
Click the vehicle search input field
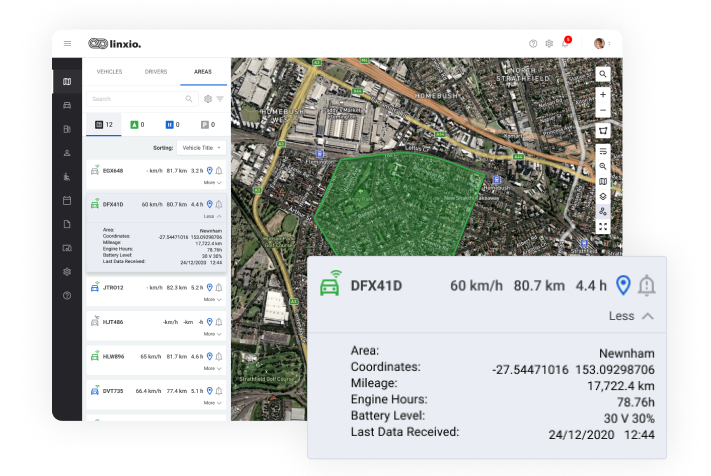pos(135,99)
